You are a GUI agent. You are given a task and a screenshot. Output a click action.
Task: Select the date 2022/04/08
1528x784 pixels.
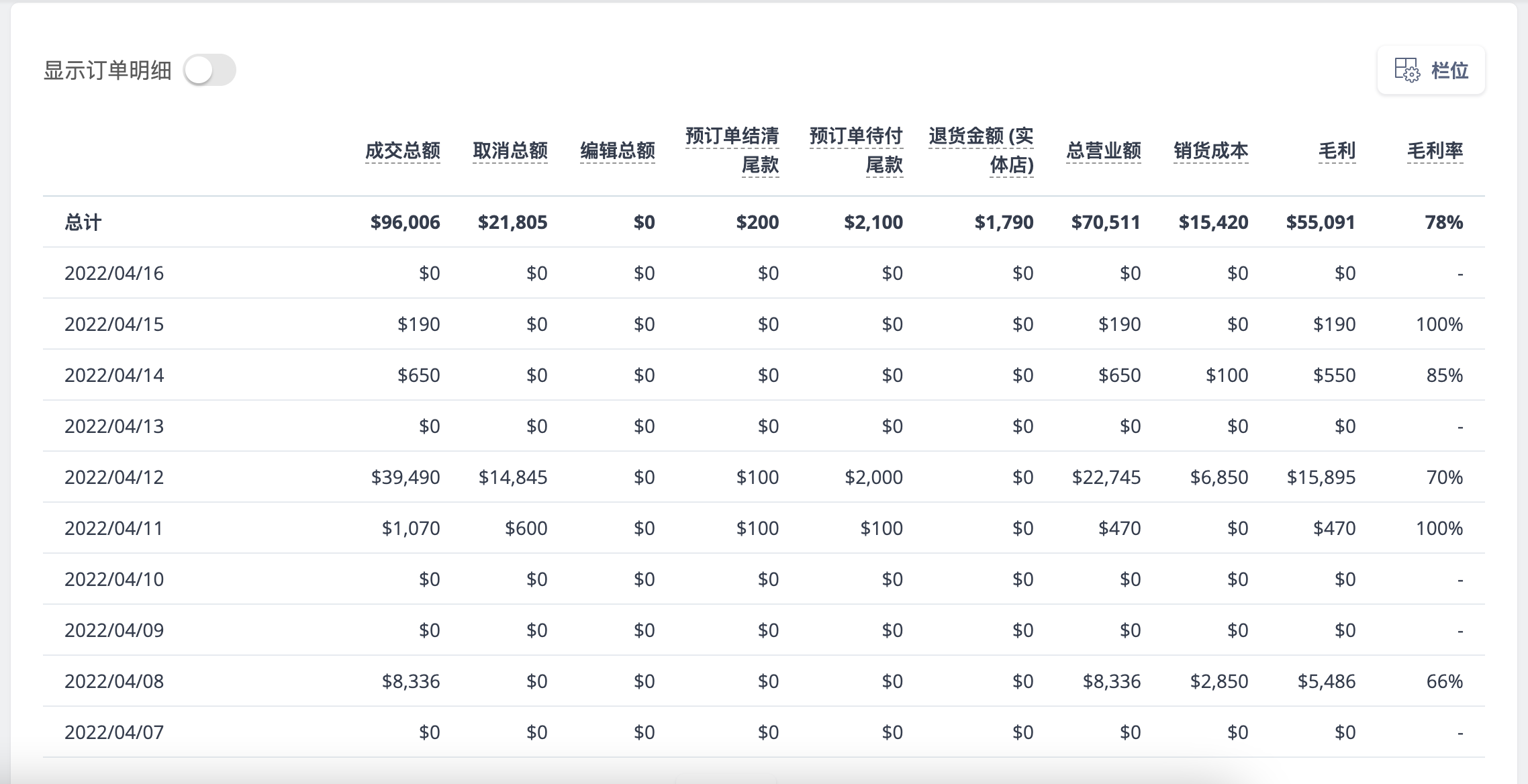coord(114,681)
